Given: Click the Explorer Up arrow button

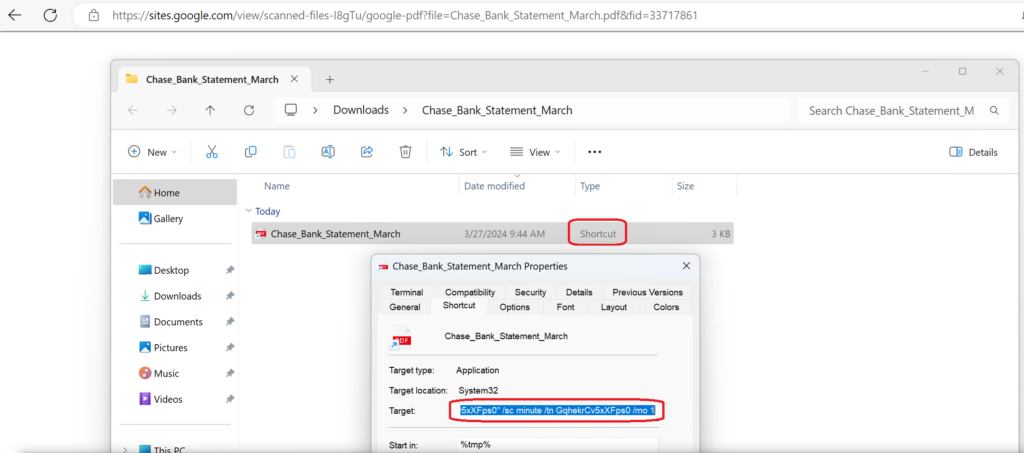Looking at the screenshot, I should click(x=210, y=110).
